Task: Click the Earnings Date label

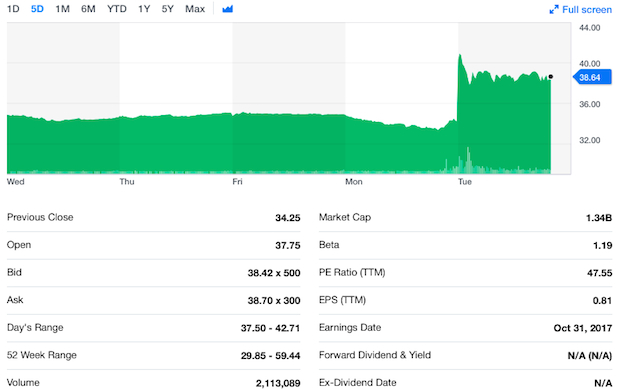Action: tap(350, 328)
